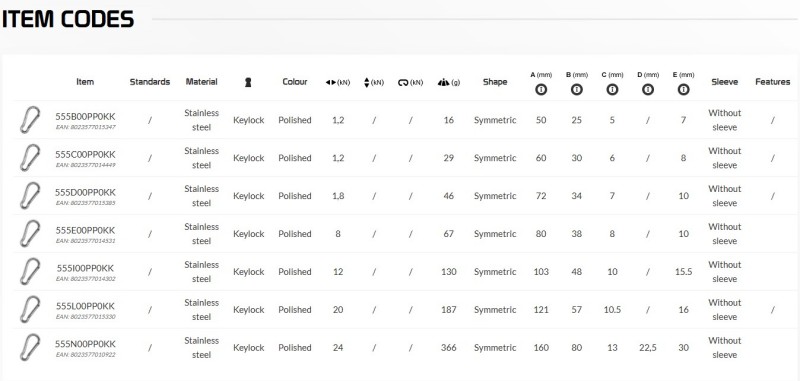Screen dimensions: 800x381
Task: Click the info icon under D (mm)
Action: (x=648, y=90)
